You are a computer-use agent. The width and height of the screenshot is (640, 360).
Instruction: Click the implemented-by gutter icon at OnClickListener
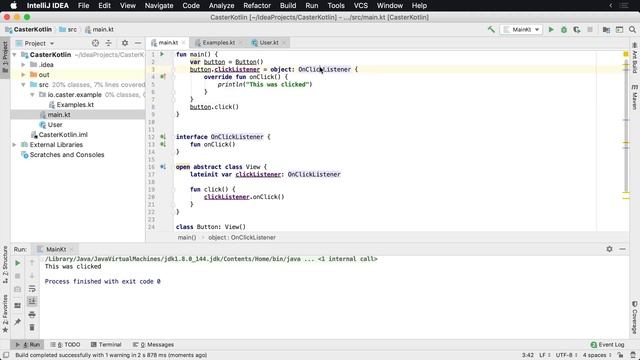pos(163,137)
